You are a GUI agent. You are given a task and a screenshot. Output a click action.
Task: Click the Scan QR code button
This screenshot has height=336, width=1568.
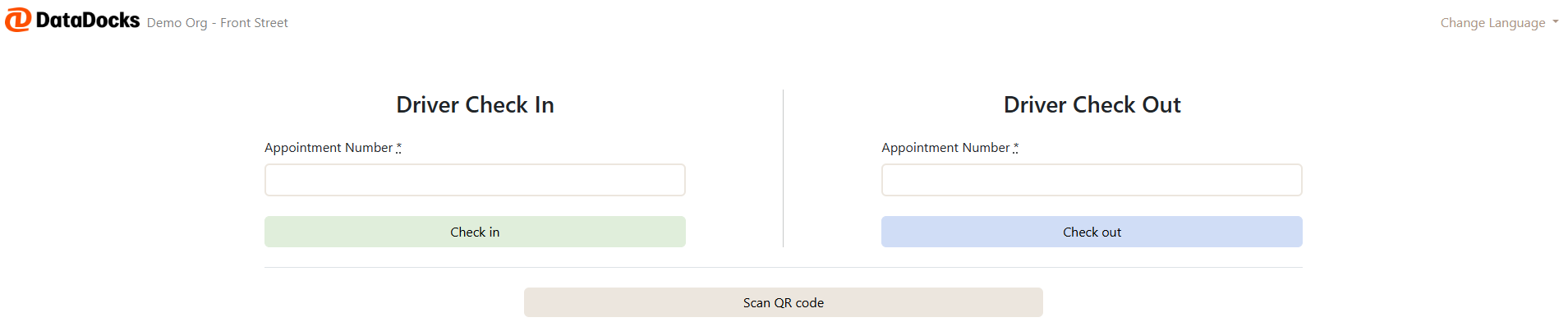coord(784,302)
